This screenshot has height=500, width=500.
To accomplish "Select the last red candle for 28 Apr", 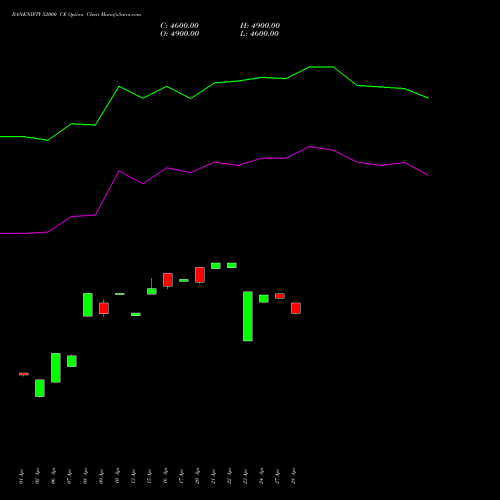I will (296, 308).
